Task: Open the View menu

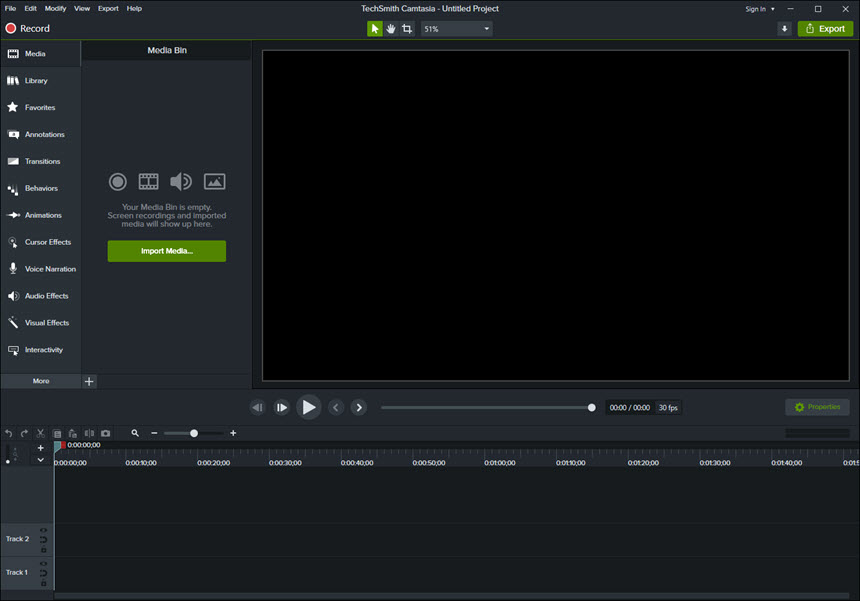Action: 82,8
